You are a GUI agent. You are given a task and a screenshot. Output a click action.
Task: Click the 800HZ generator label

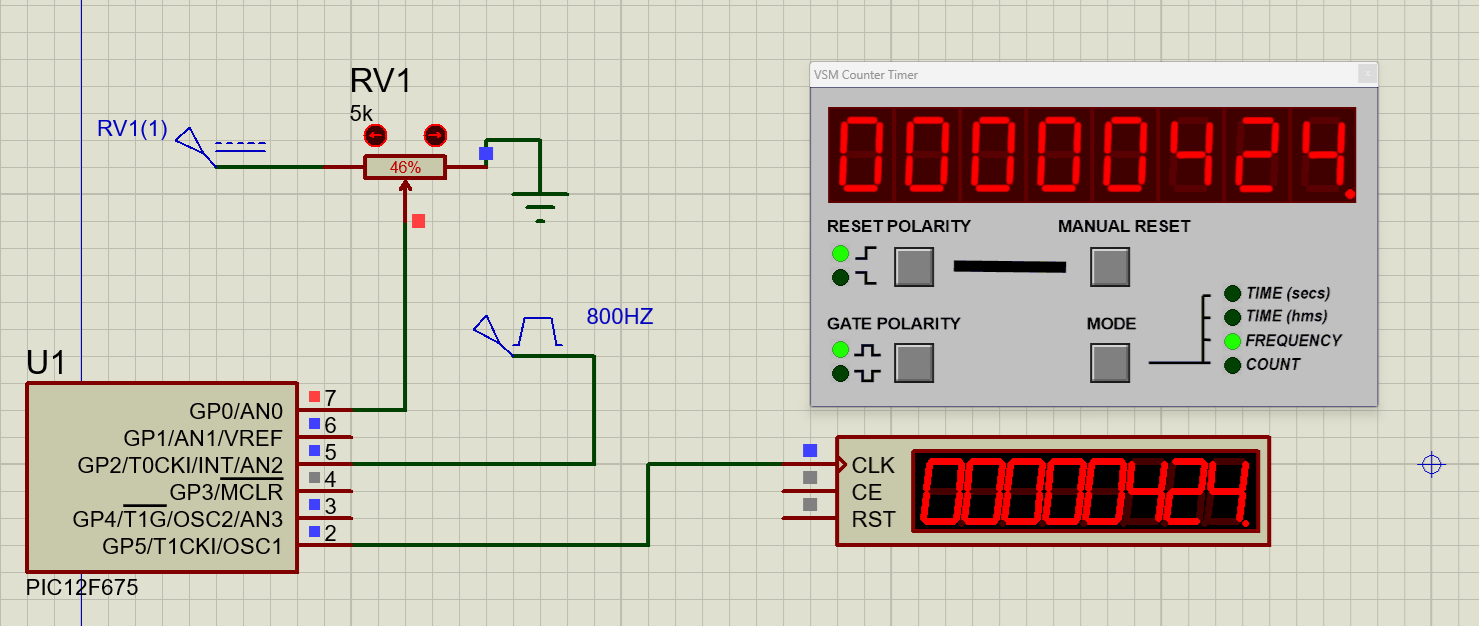620,317
